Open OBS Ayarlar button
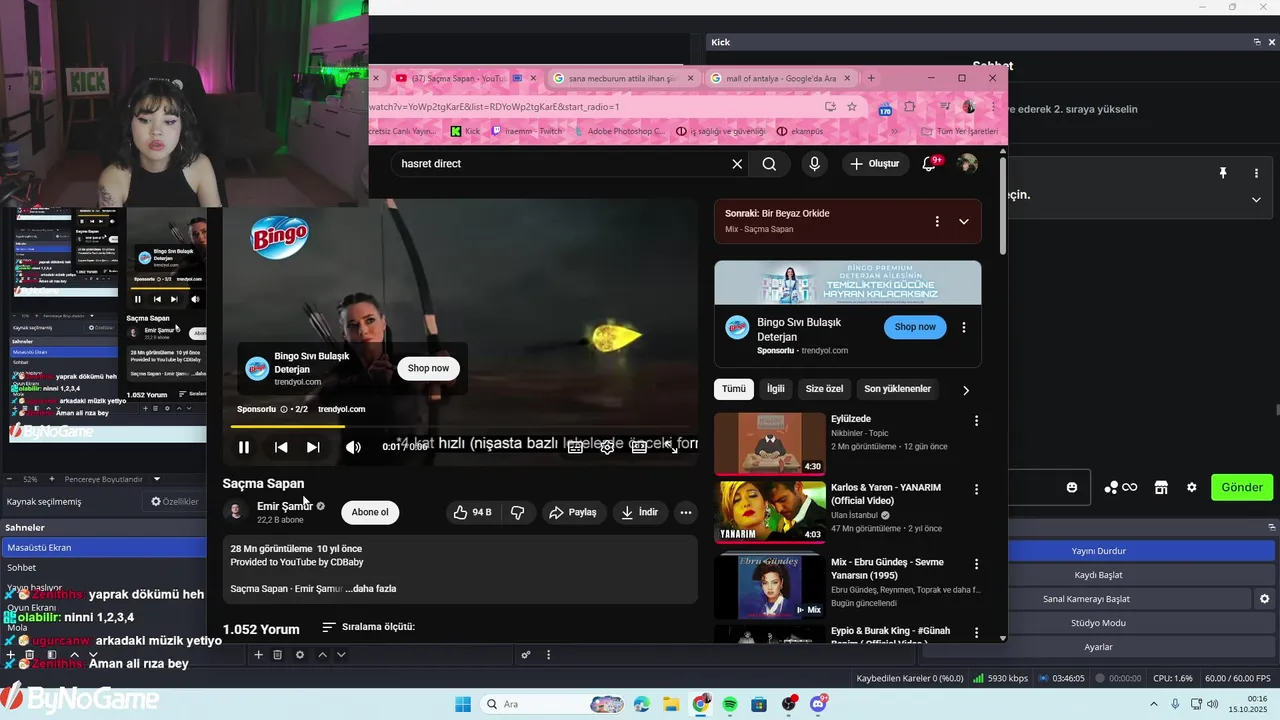The width and height of the screenshot is (1280, 720). point(1098,647)
